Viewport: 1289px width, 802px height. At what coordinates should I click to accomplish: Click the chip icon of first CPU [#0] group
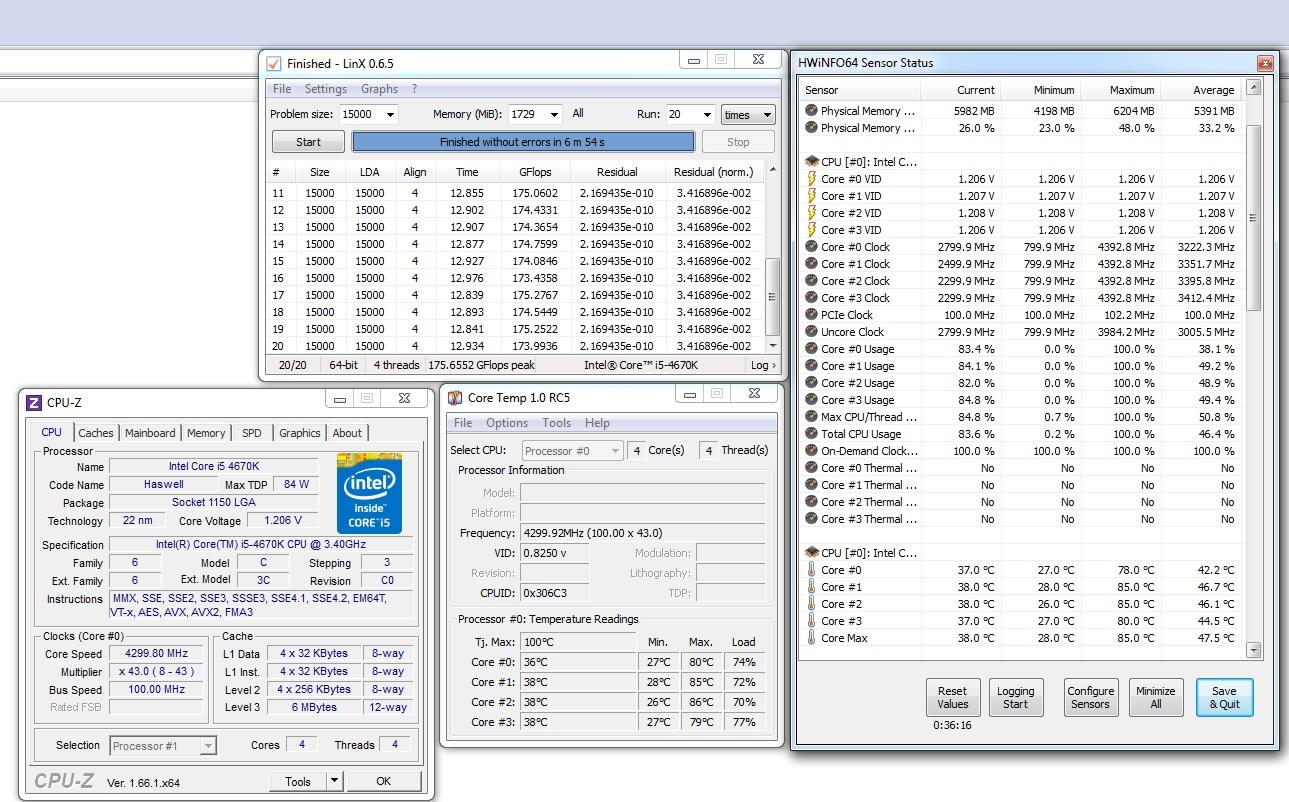[x=811, y=161]
